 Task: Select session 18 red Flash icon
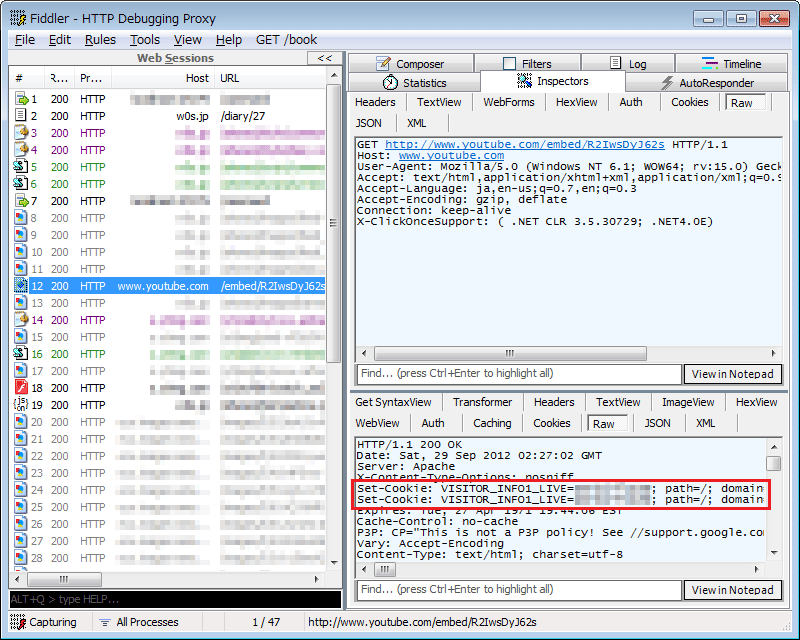[x=21, y=388]
